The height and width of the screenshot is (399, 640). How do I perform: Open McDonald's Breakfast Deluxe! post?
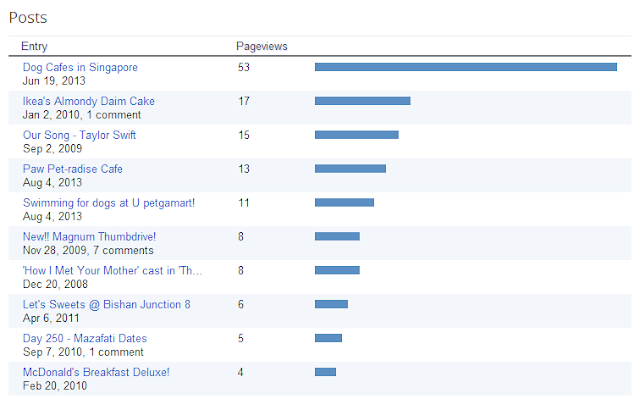pyautogui.click(x=96, y=372)
